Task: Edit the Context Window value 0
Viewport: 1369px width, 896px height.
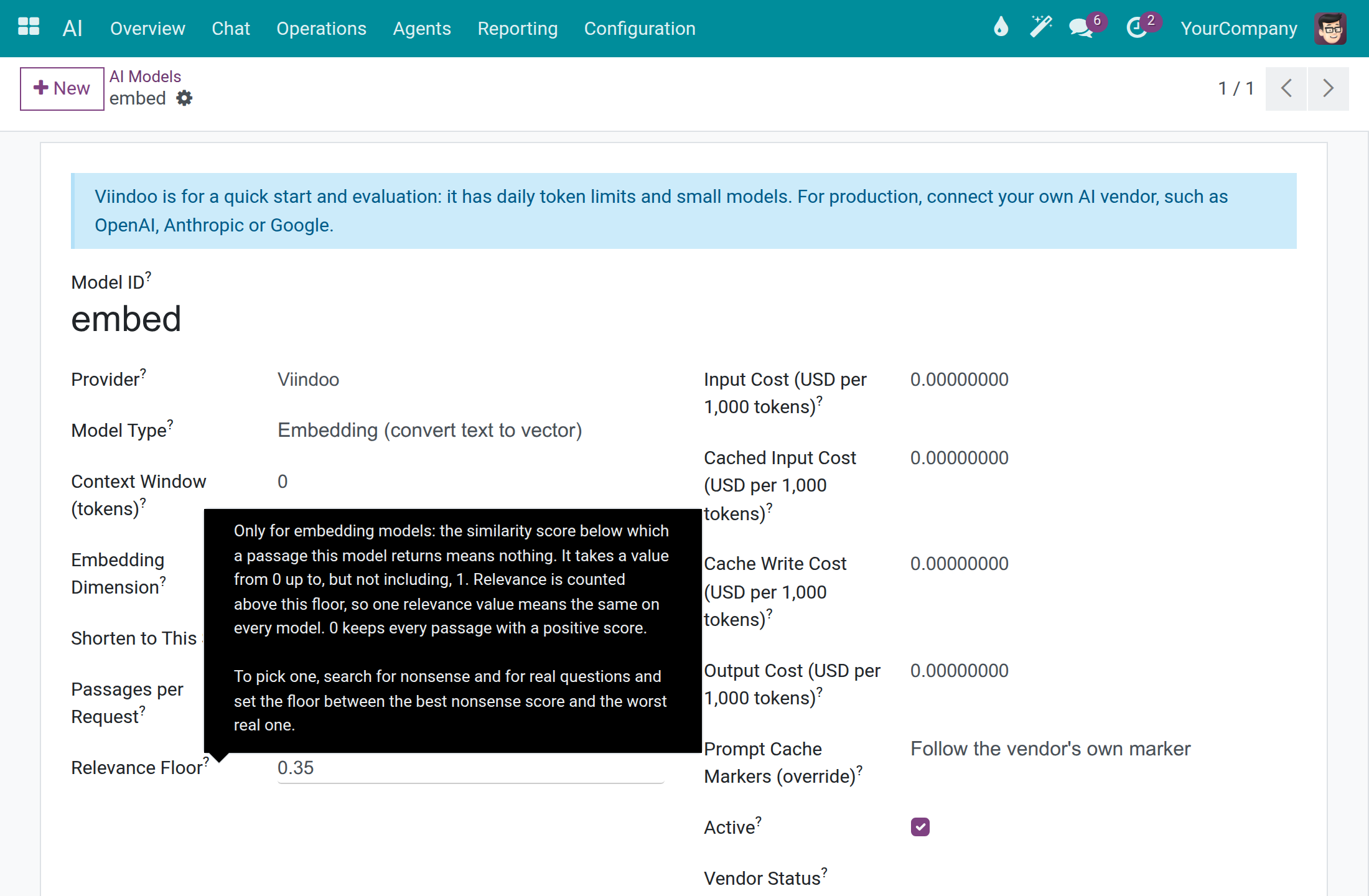Action: (x=470, y=481)
